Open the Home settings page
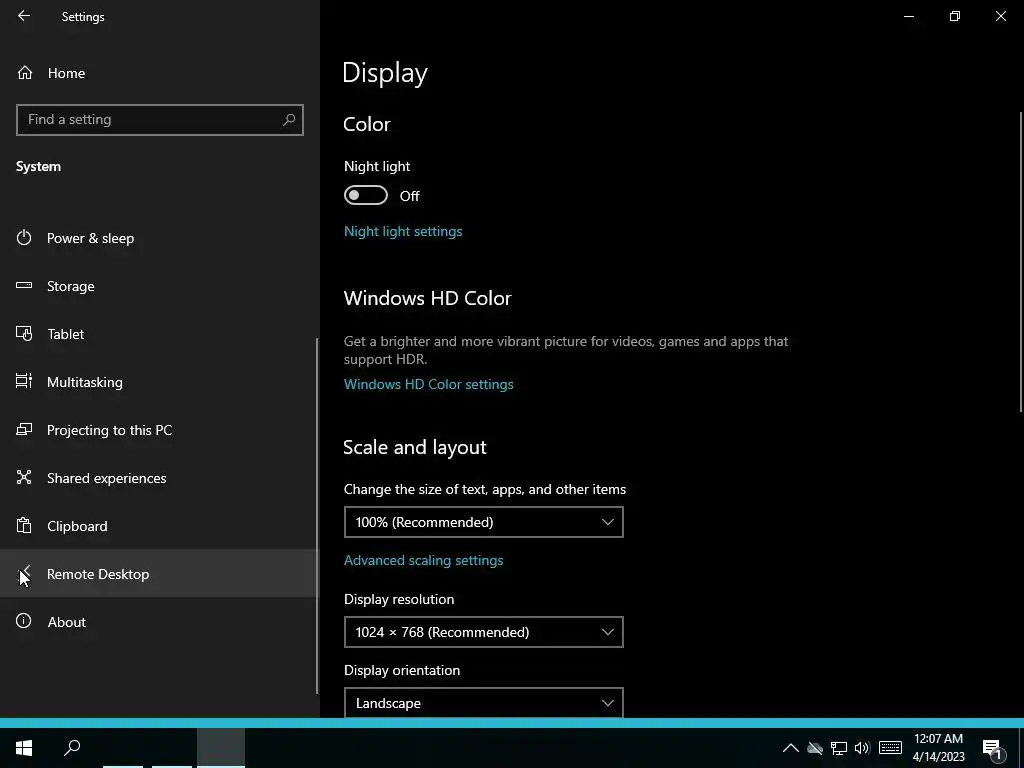1024x768 pixels. click(x=160, y=72)
